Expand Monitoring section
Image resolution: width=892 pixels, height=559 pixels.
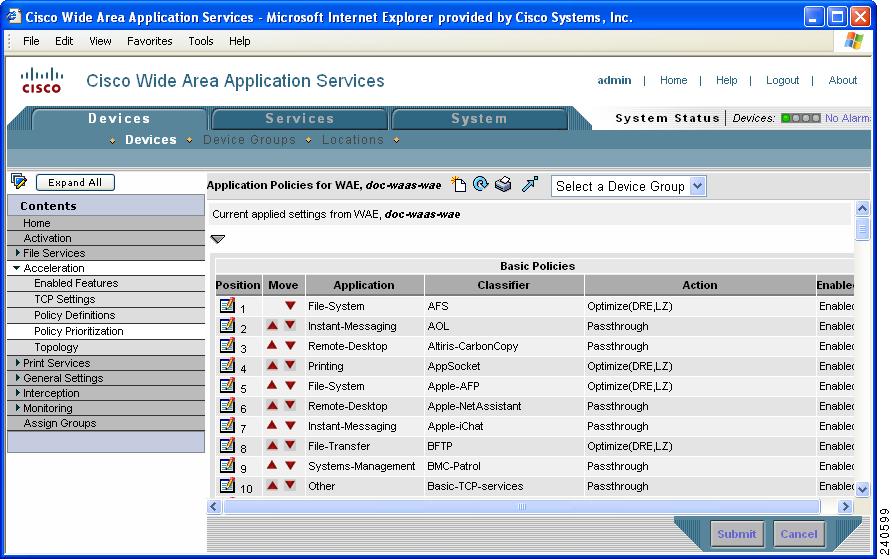coord(18,408)
